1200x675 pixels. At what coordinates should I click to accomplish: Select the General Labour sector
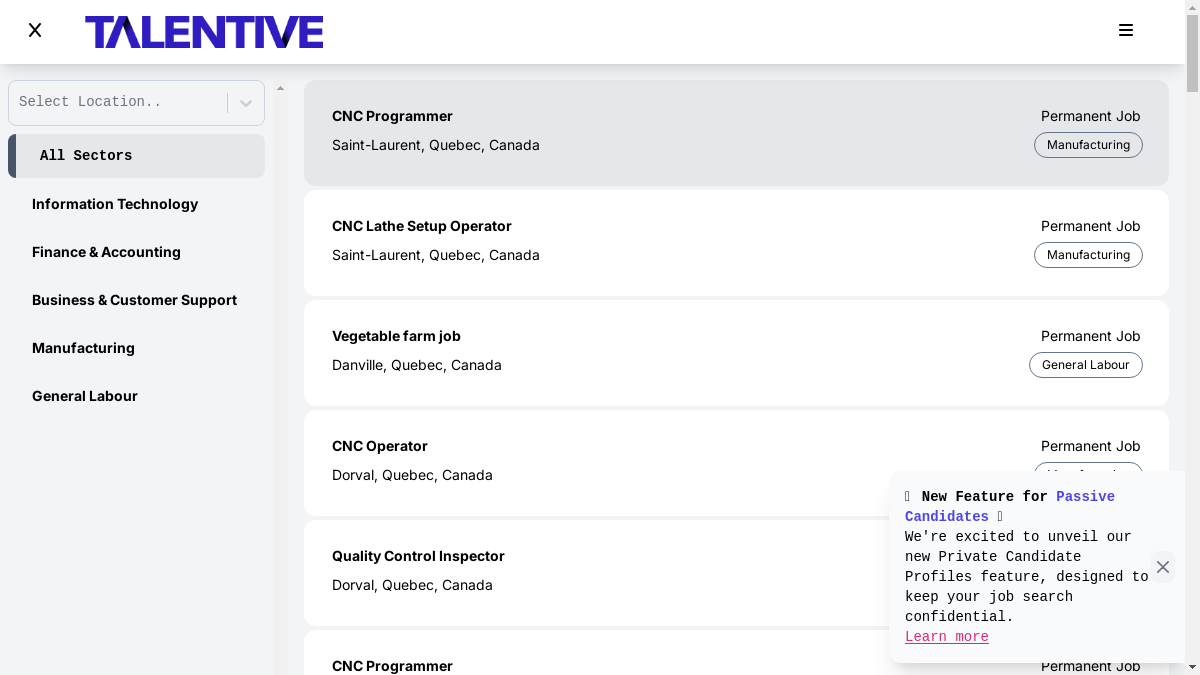[85, 396]
